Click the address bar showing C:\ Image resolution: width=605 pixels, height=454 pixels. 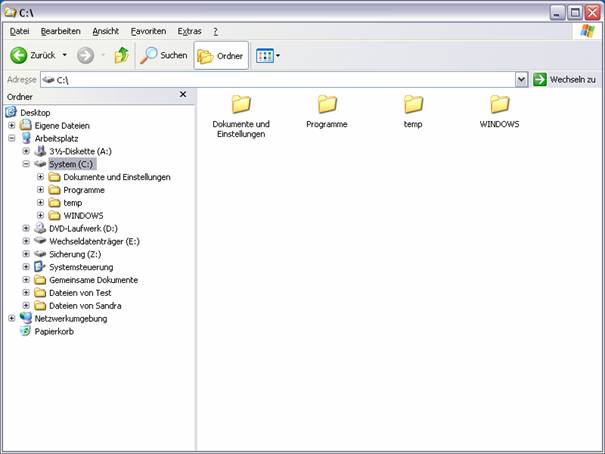(x=278, y=80)
